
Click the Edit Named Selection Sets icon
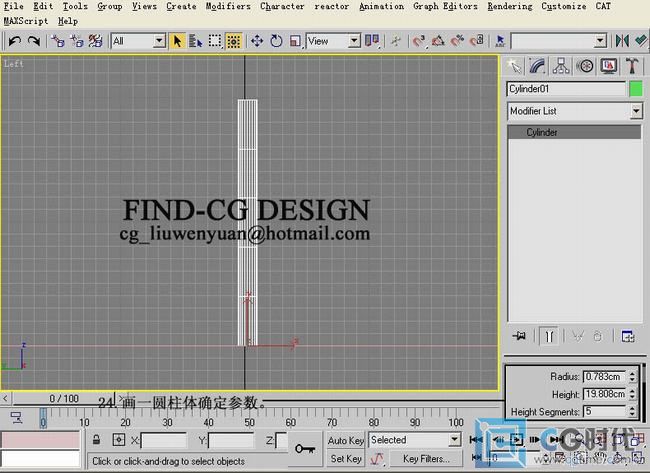click(500, 41)
